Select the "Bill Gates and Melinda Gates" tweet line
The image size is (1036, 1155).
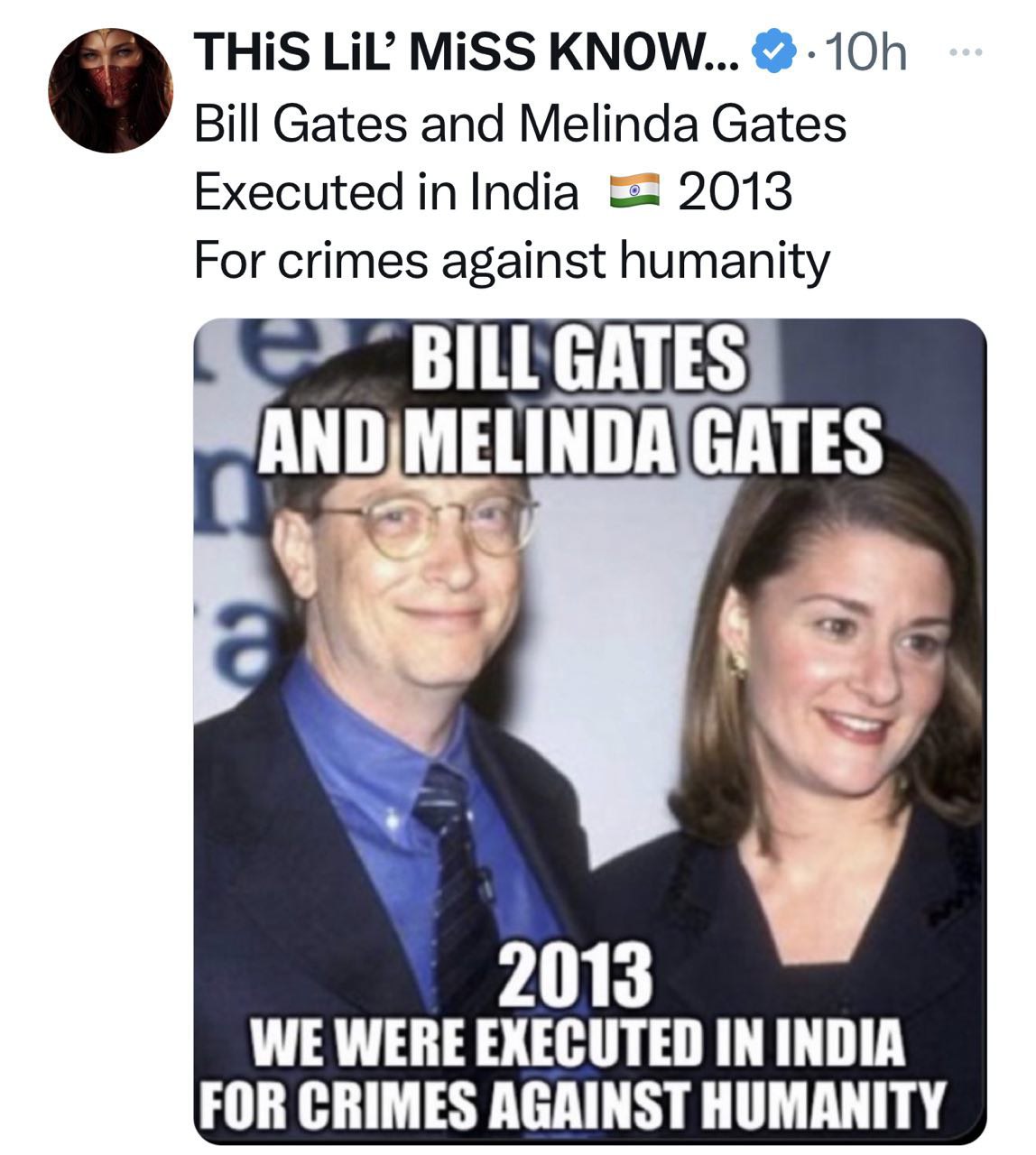pyautogui.click(x=521, y=124)
